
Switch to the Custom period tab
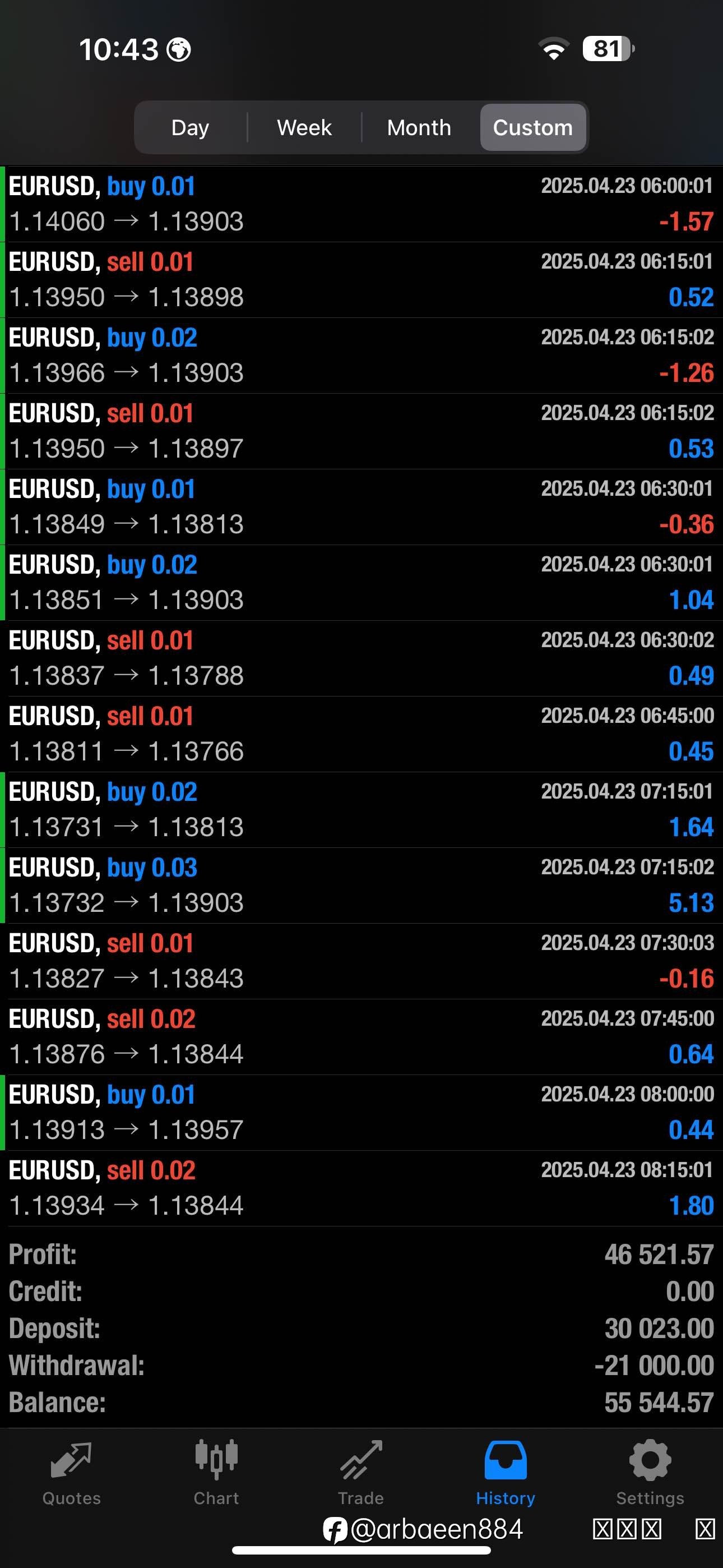pyautogui.click(x=533, y=127)
